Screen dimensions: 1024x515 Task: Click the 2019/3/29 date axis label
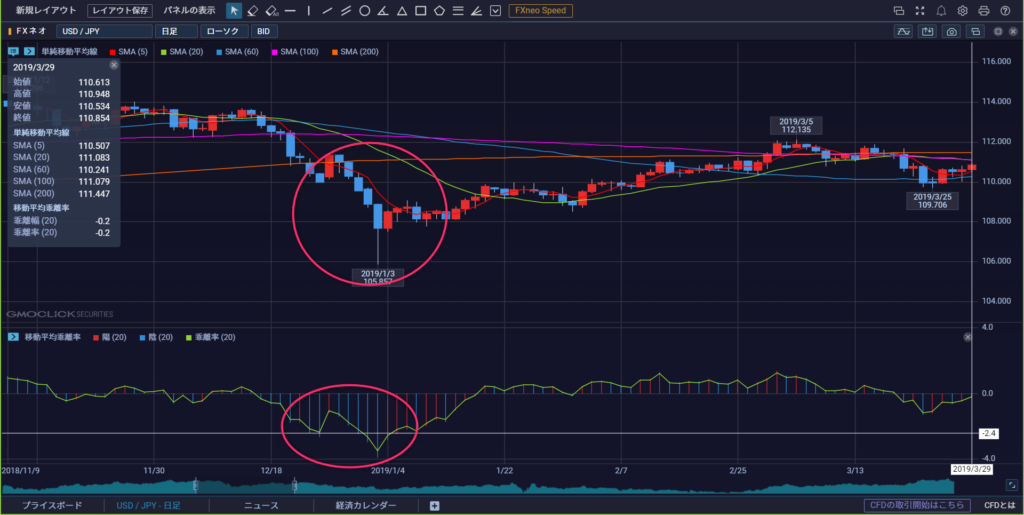pyautogui.click(x=972, y=469)
